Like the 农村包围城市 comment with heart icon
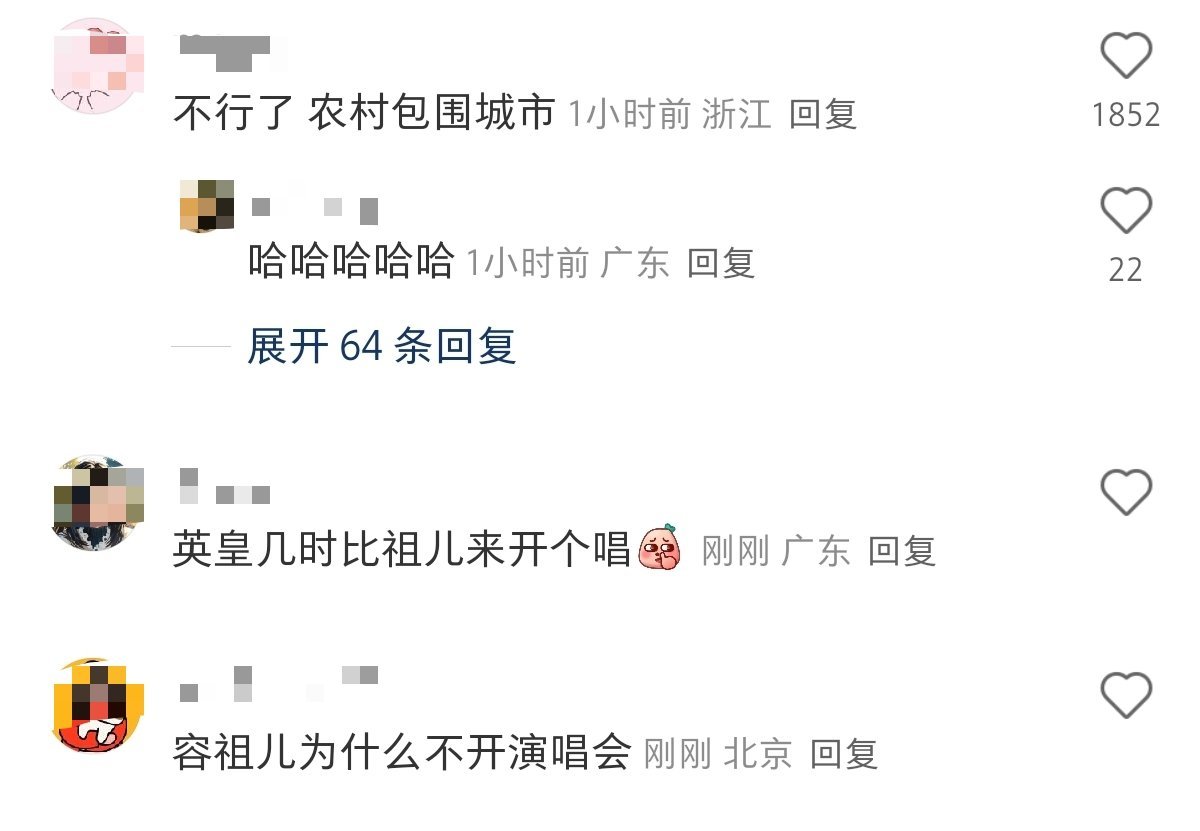This screenshot has width=1200, height=831. tap(1126, 55)
